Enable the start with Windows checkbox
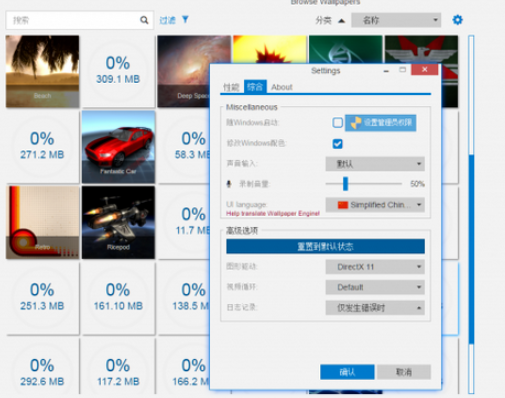505x398 pixels. pos(337,123)
